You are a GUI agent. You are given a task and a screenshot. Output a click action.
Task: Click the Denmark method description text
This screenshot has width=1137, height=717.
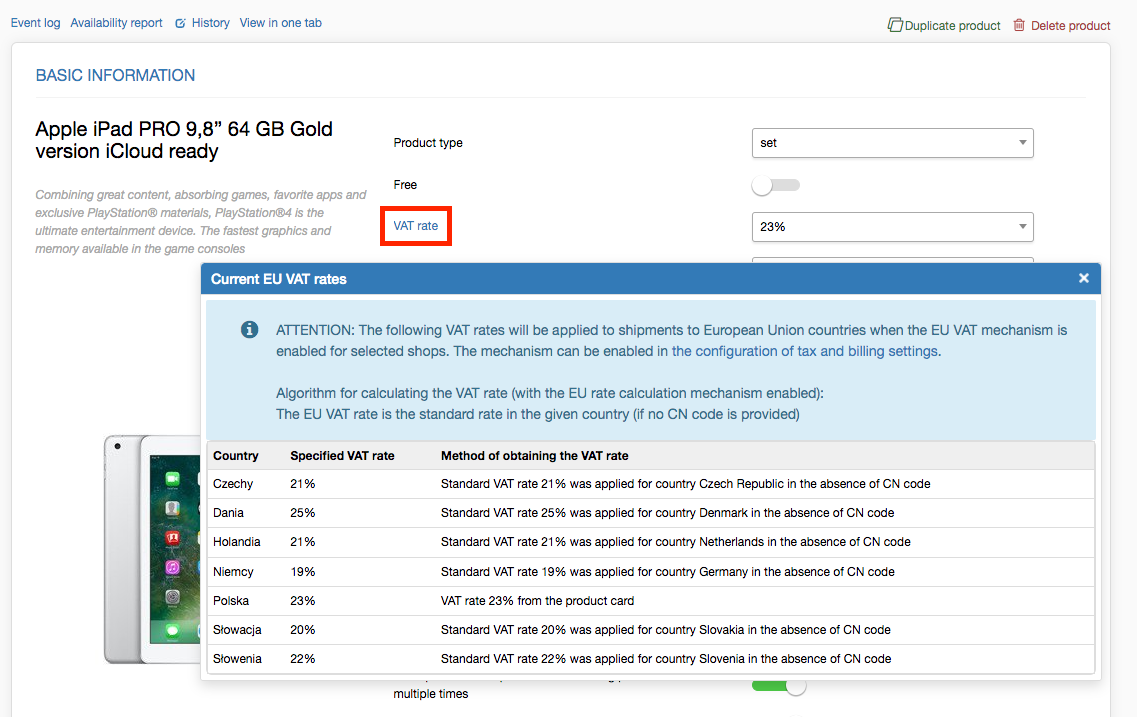(668, 513)
